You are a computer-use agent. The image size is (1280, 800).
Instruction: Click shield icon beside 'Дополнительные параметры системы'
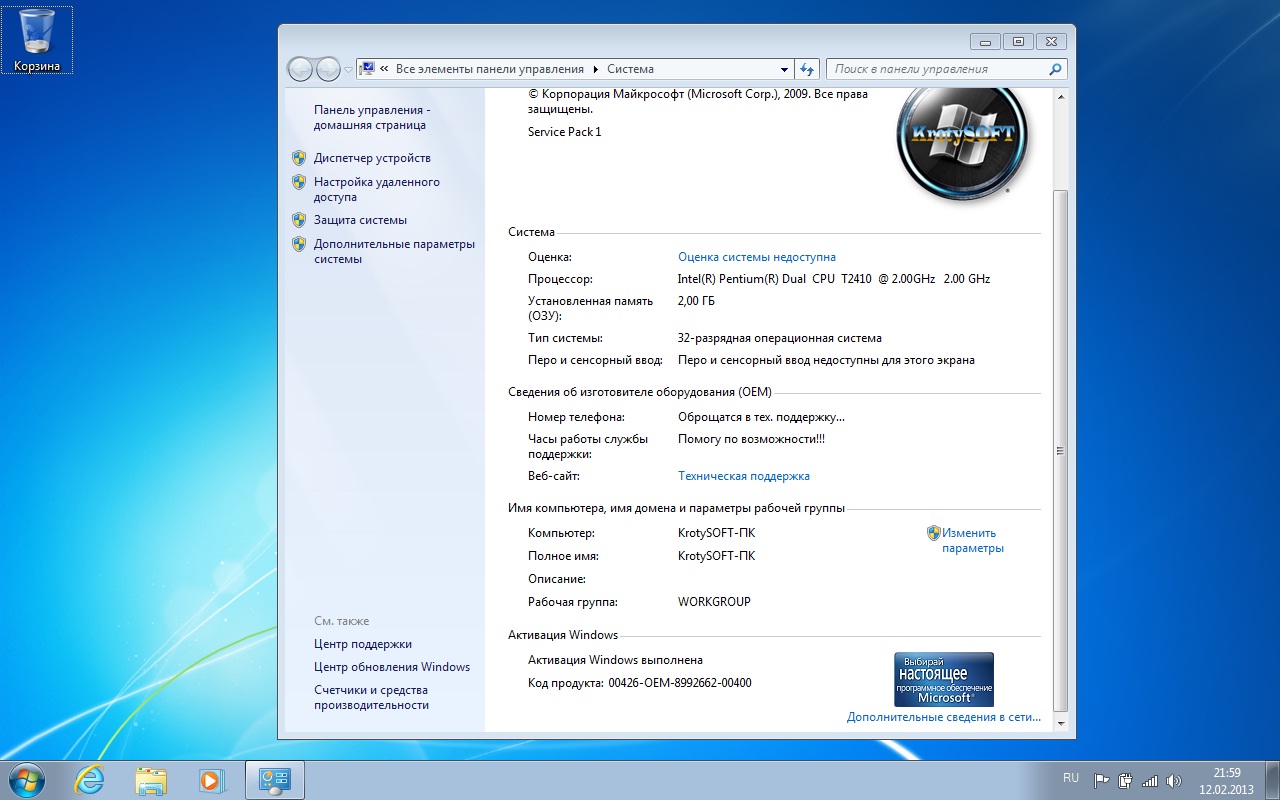point(299,244)
